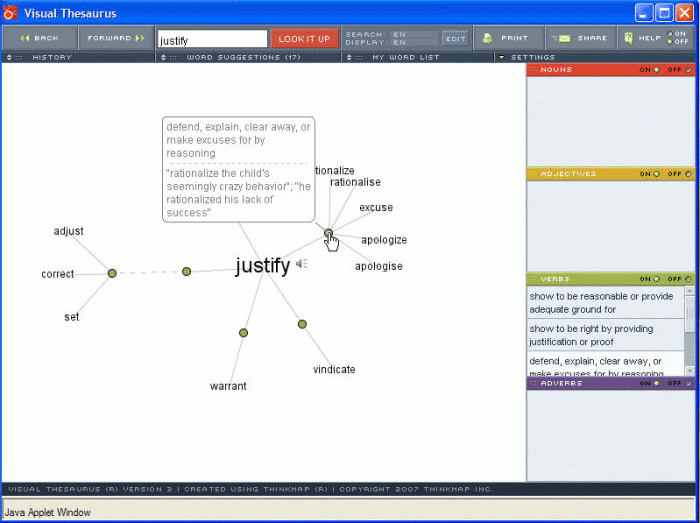Click the word 'vindicate' in the graph
The image size is (700, 523).
click(x=334, y=369)
